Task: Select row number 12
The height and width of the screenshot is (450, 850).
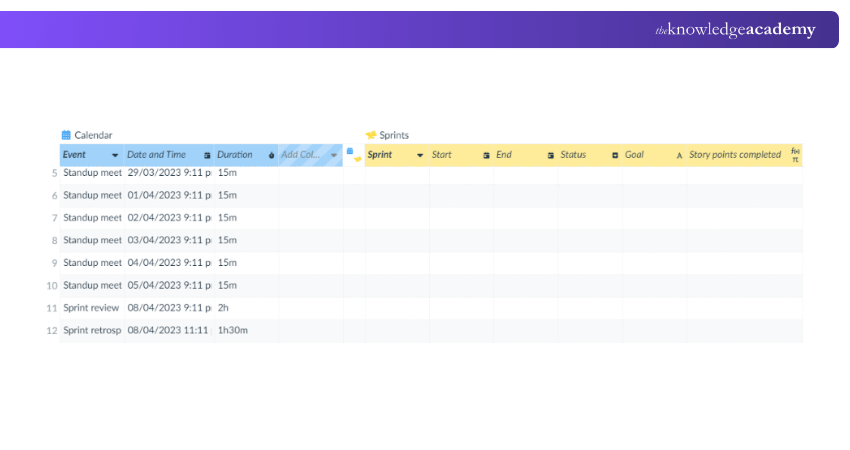Action: [52, 331]
